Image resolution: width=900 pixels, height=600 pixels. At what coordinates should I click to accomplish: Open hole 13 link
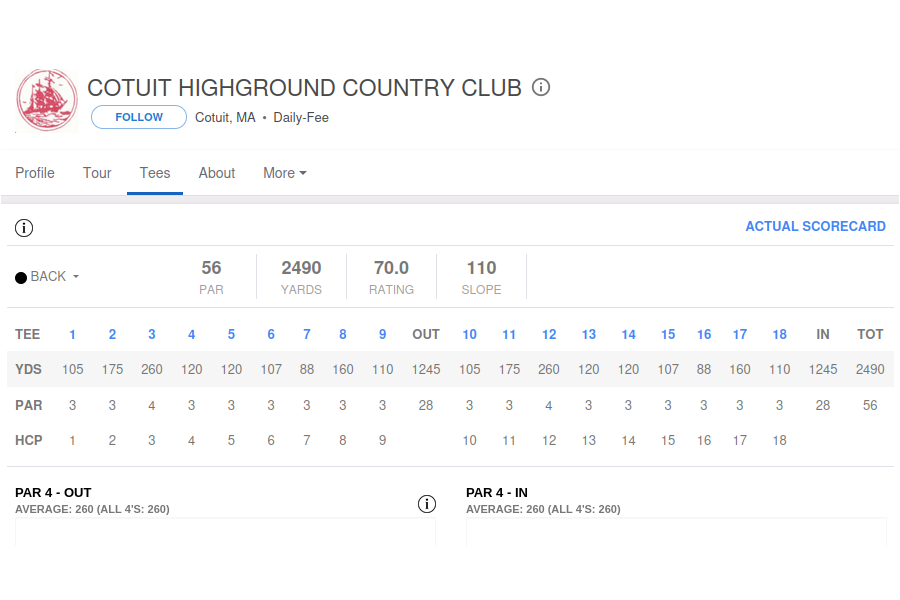(x=589, y=335)
